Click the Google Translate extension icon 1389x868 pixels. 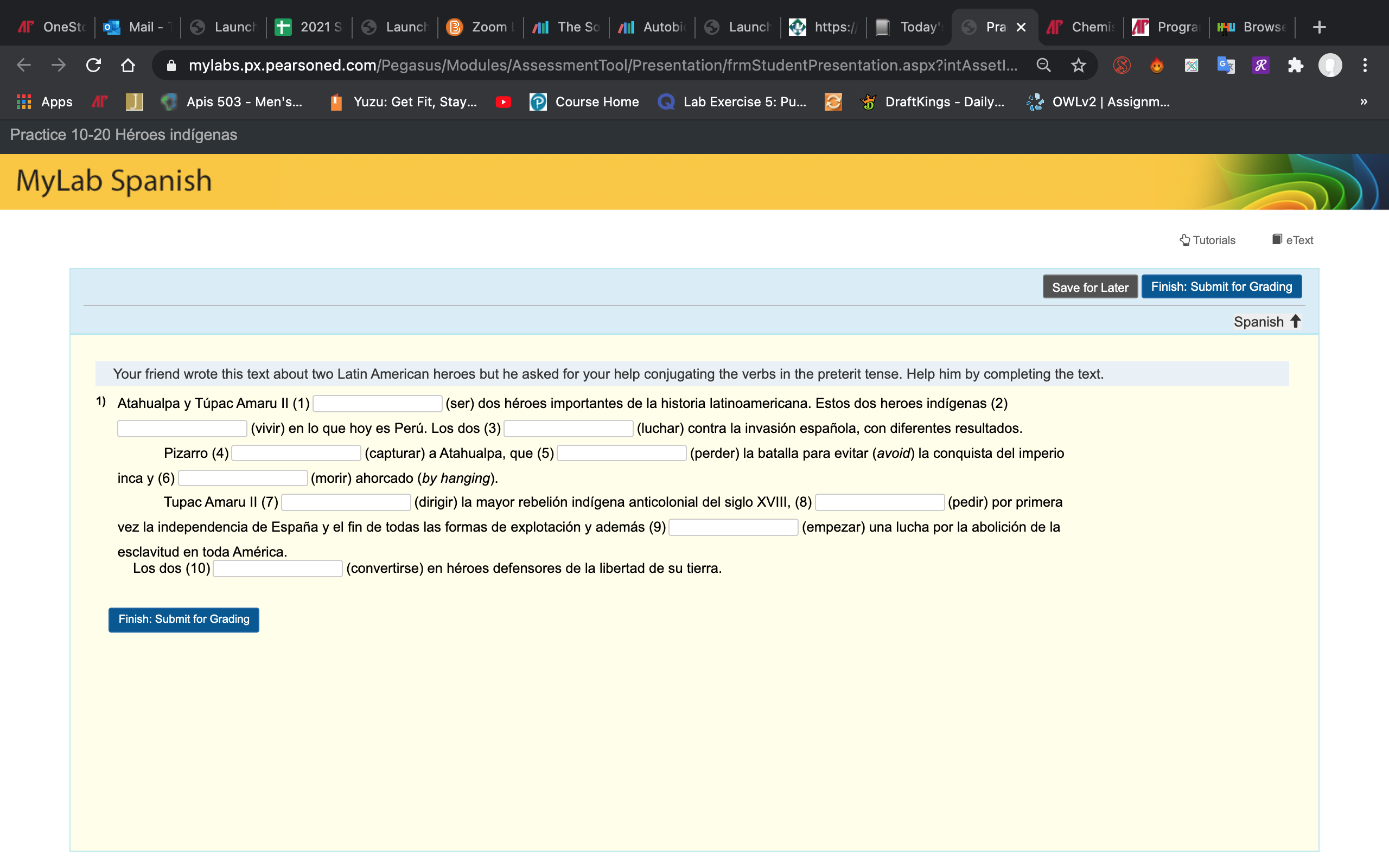point(1226,66)
